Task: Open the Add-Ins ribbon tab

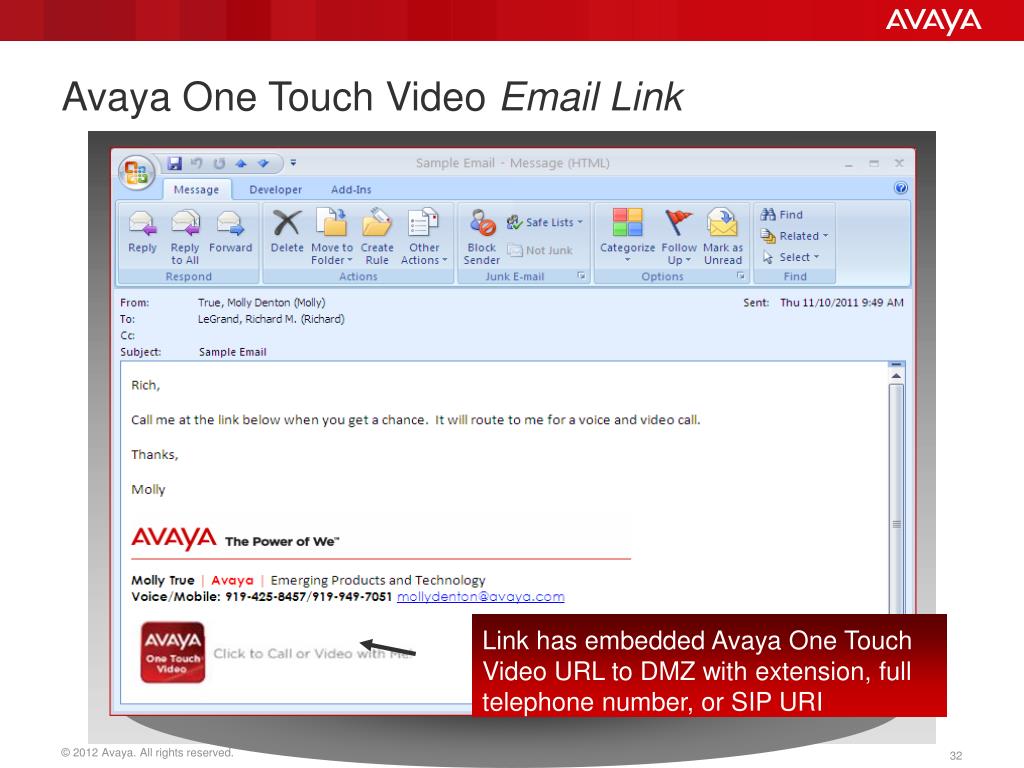Action: [351, 189]
